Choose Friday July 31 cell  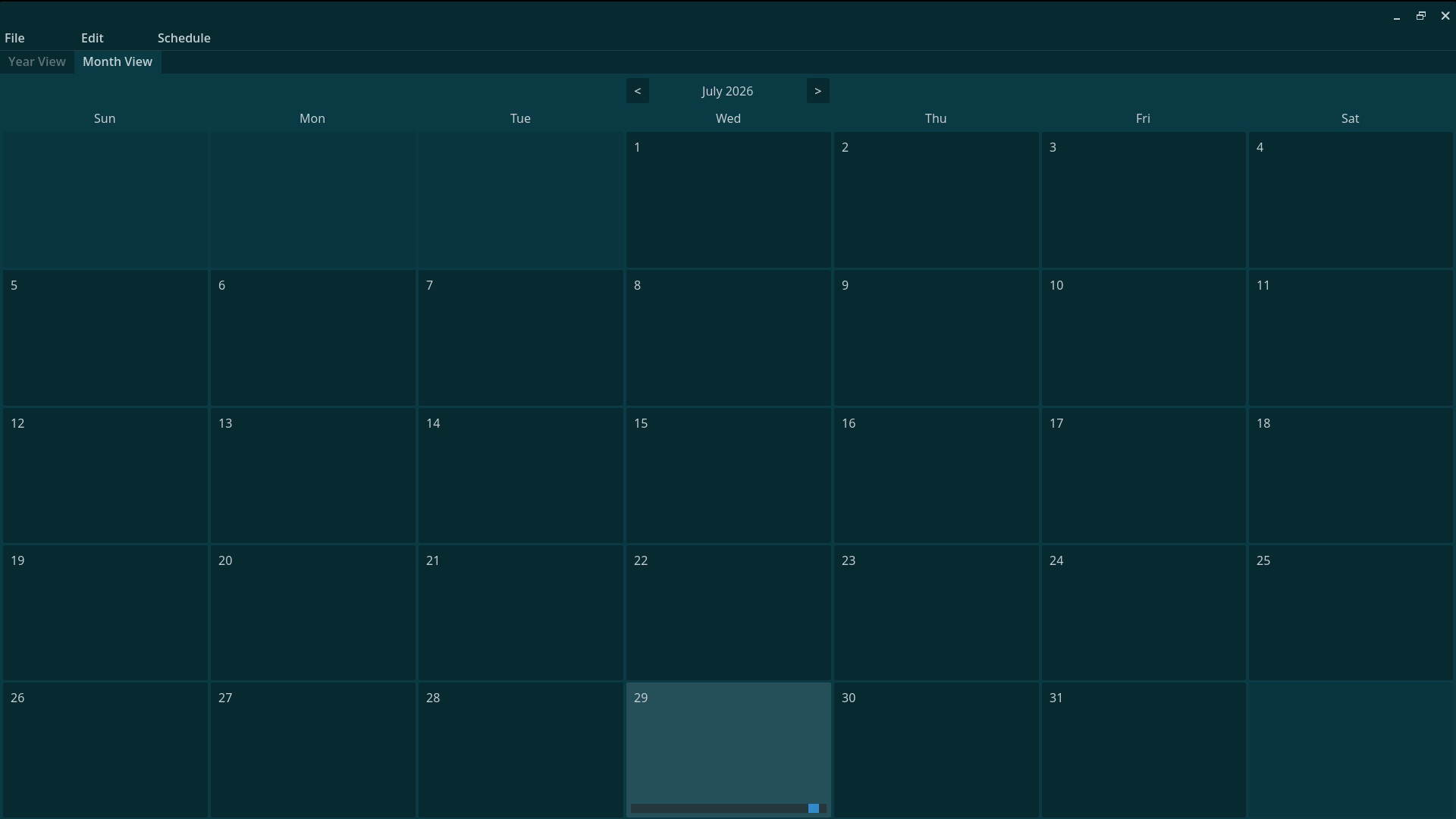pos(1143,750)
